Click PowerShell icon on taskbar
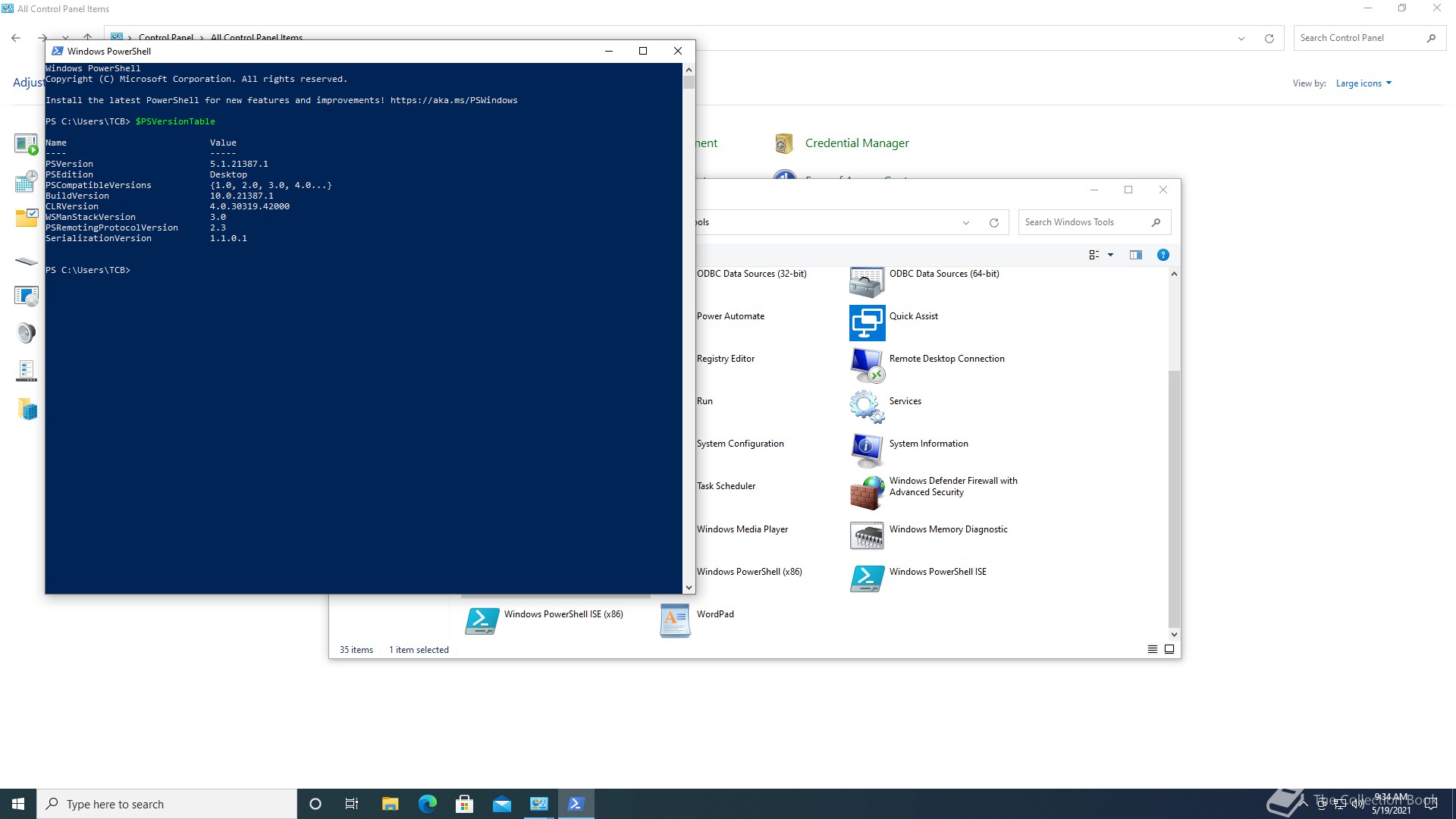This screenshot has width=1456, height=819. pos(576,804)
